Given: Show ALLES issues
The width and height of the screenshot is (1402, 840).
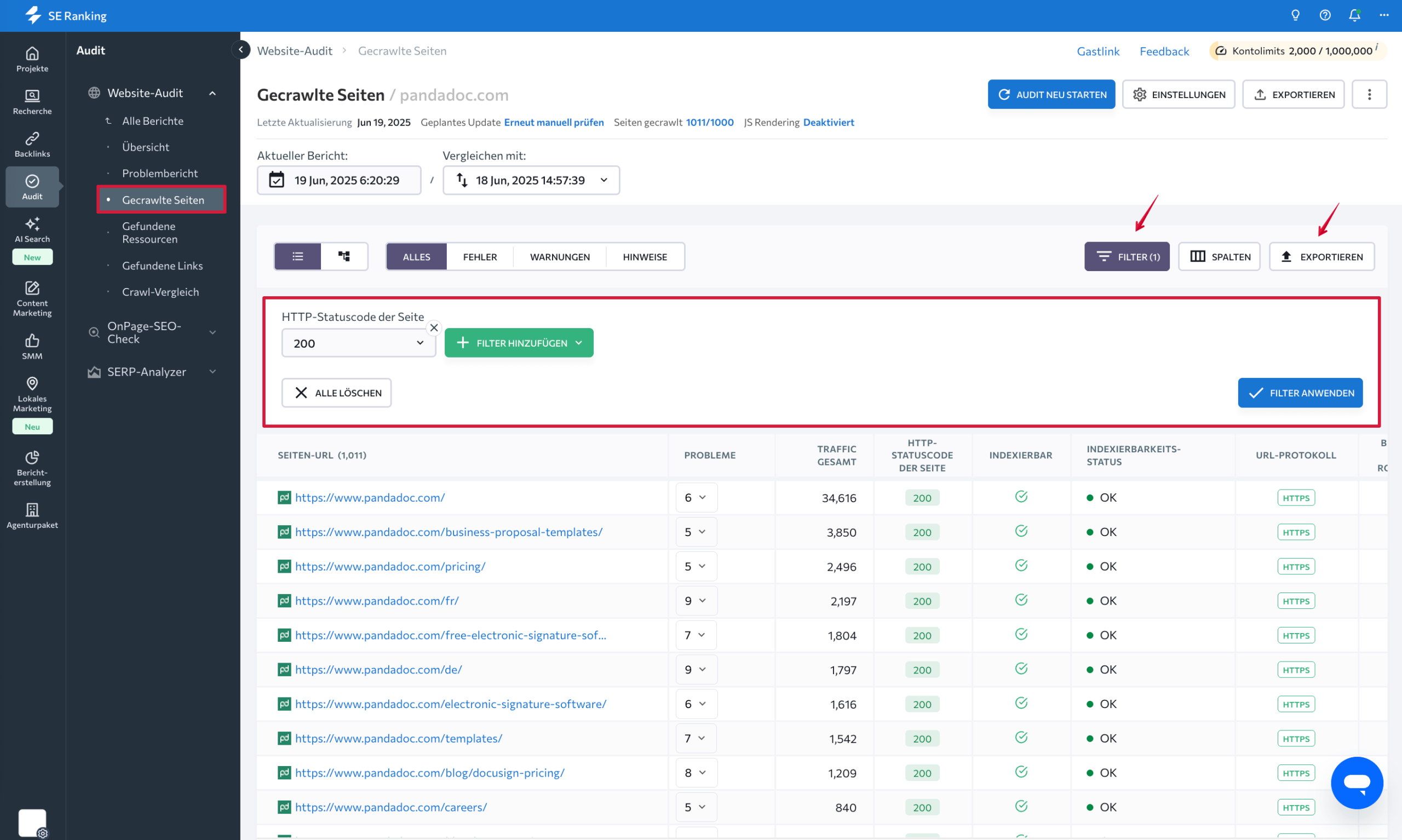Looking at the screenshot, I should click(x=417, y=256).
